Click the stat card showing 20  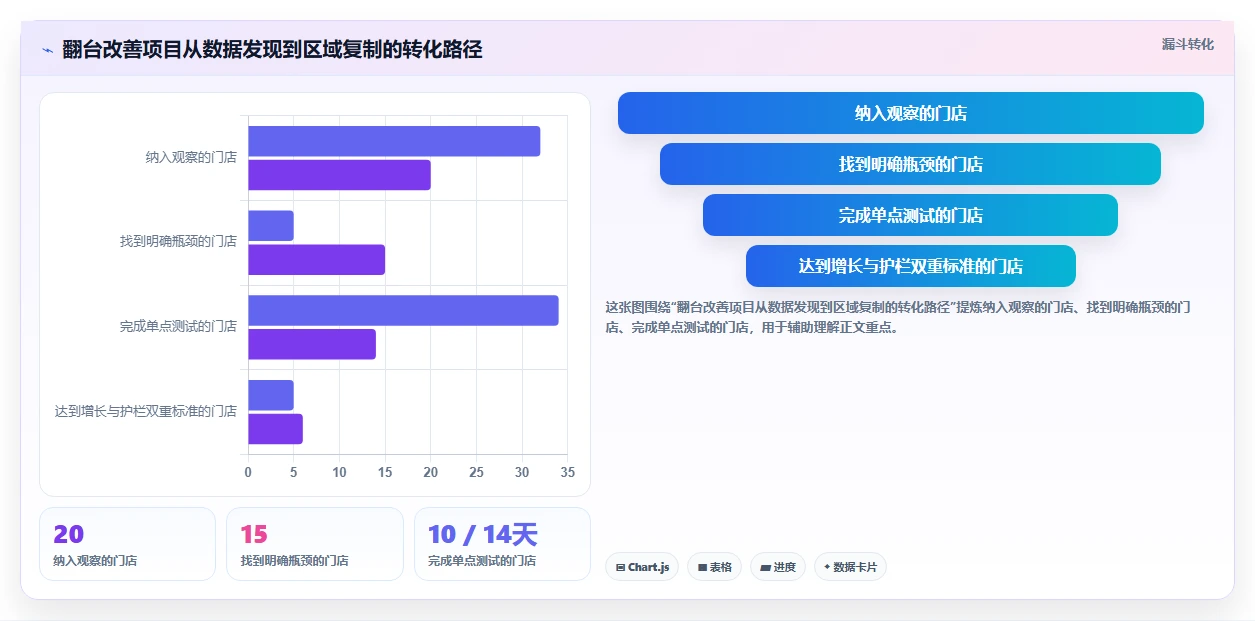coord(127,544)
